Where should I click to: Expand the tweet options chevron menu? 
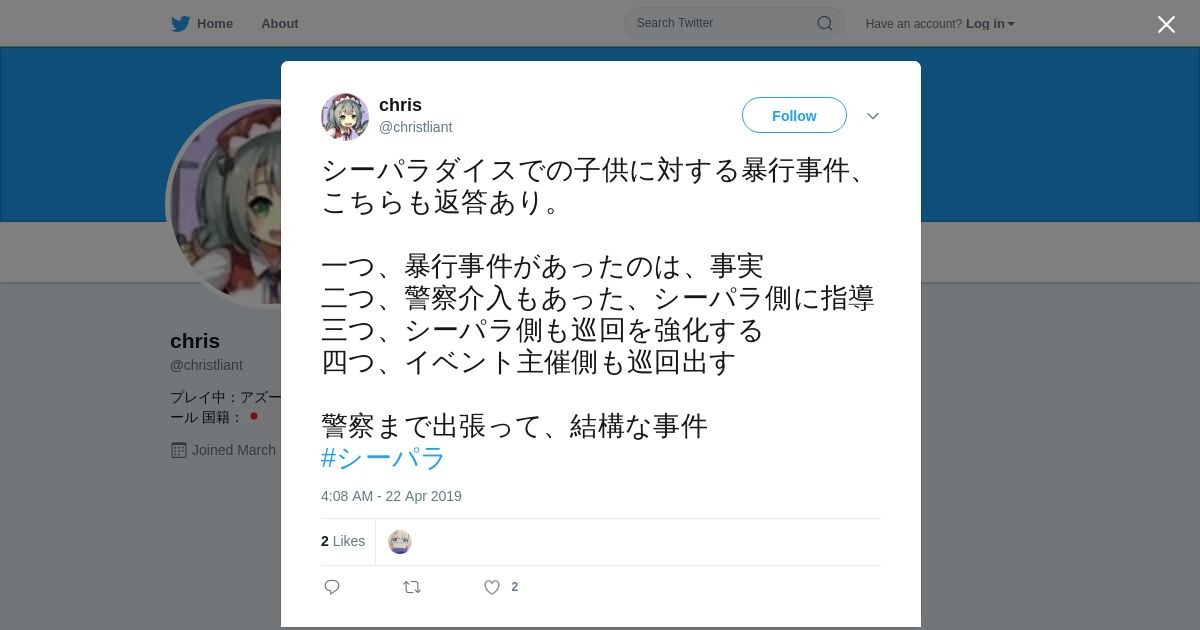point(873,116)
